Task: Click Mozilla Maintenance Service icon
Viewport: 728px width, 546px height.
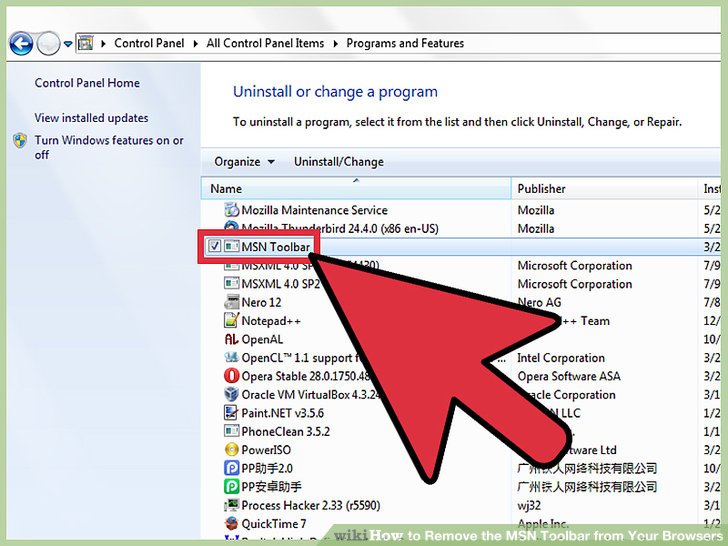Action: (231, 210)
